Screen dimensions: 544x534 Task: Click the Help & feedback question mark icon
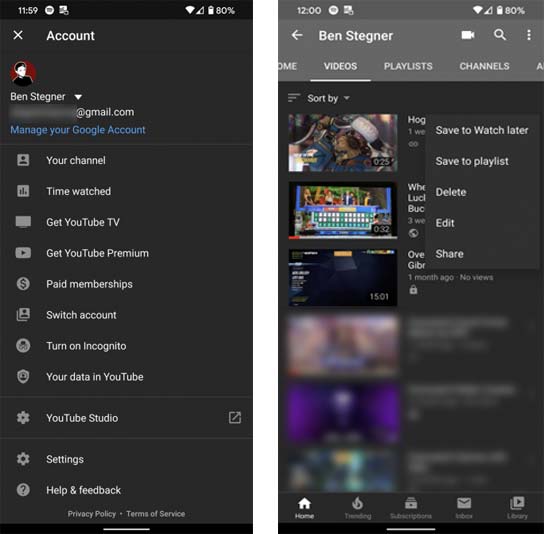tap(23, 490)
